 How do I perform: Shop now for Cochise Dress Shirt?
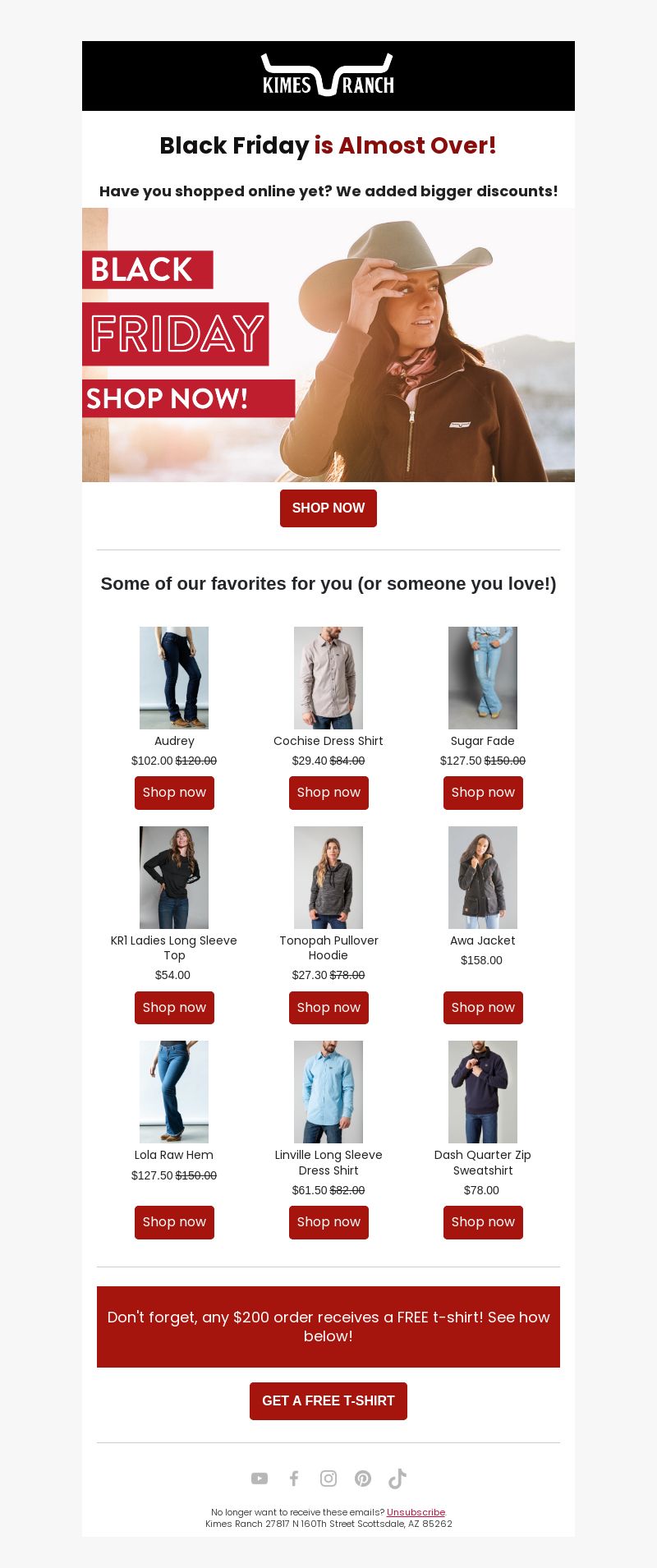point(328,793)
